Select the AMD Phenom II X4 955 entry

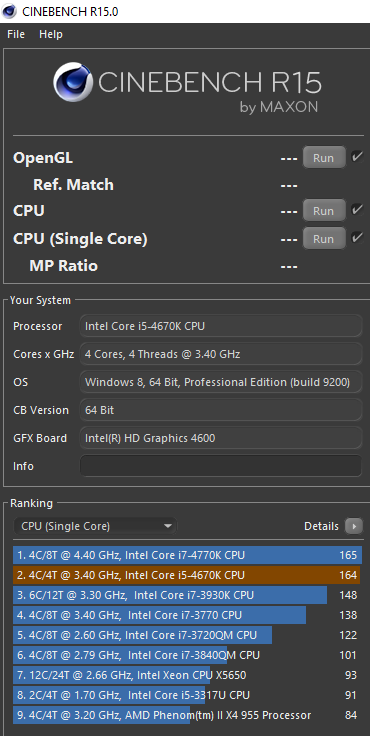pos(187,715)
